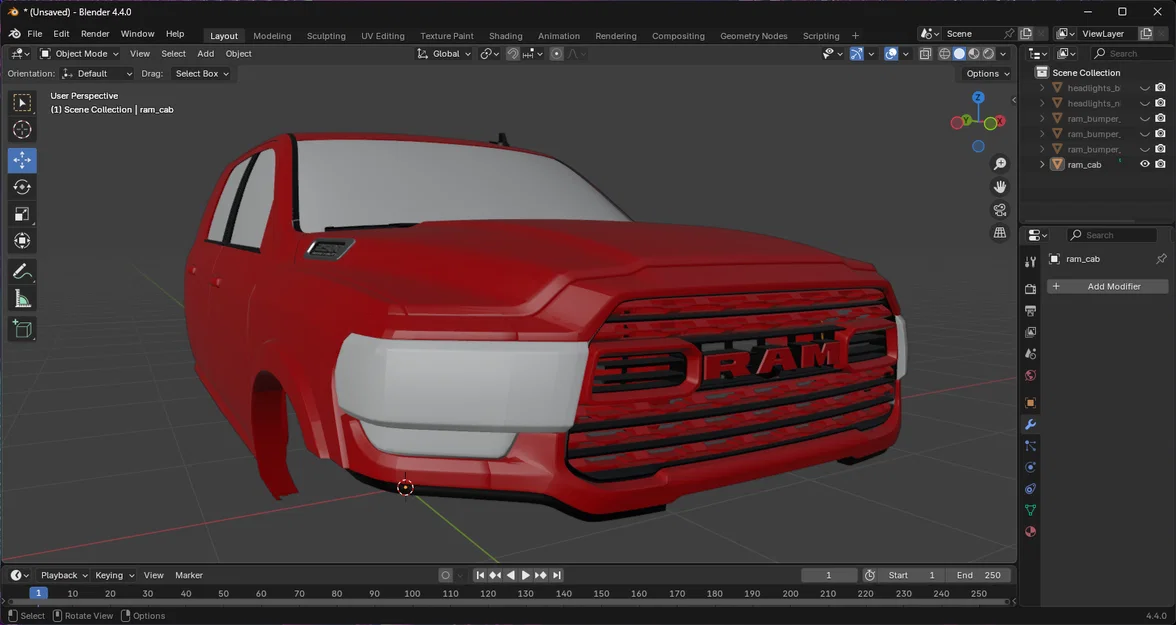Open the Output properties tab

(1030, 311)
